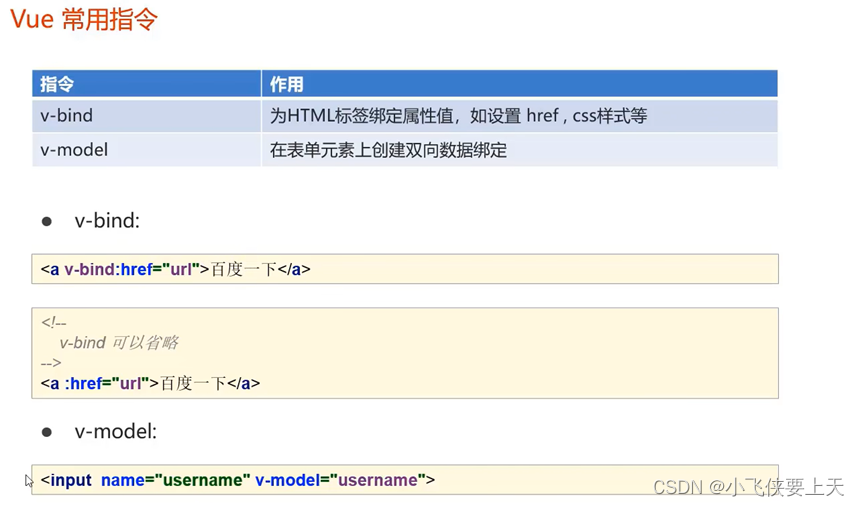Click the '<input name="username"' code line

tap(237, 480)
